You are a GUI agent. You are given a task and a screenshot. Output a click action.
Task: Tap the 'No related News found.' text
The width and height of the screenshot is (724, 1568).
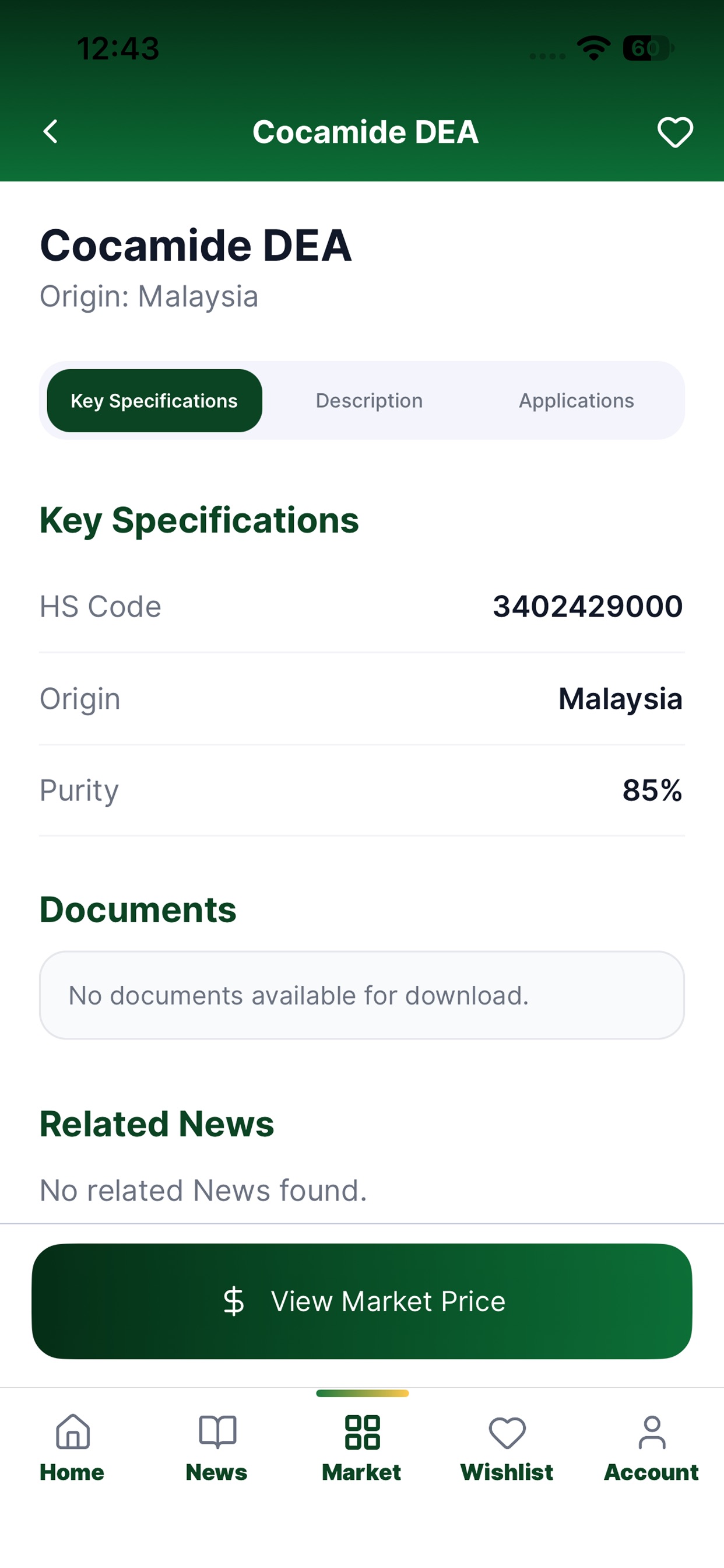click(203, 1190)
